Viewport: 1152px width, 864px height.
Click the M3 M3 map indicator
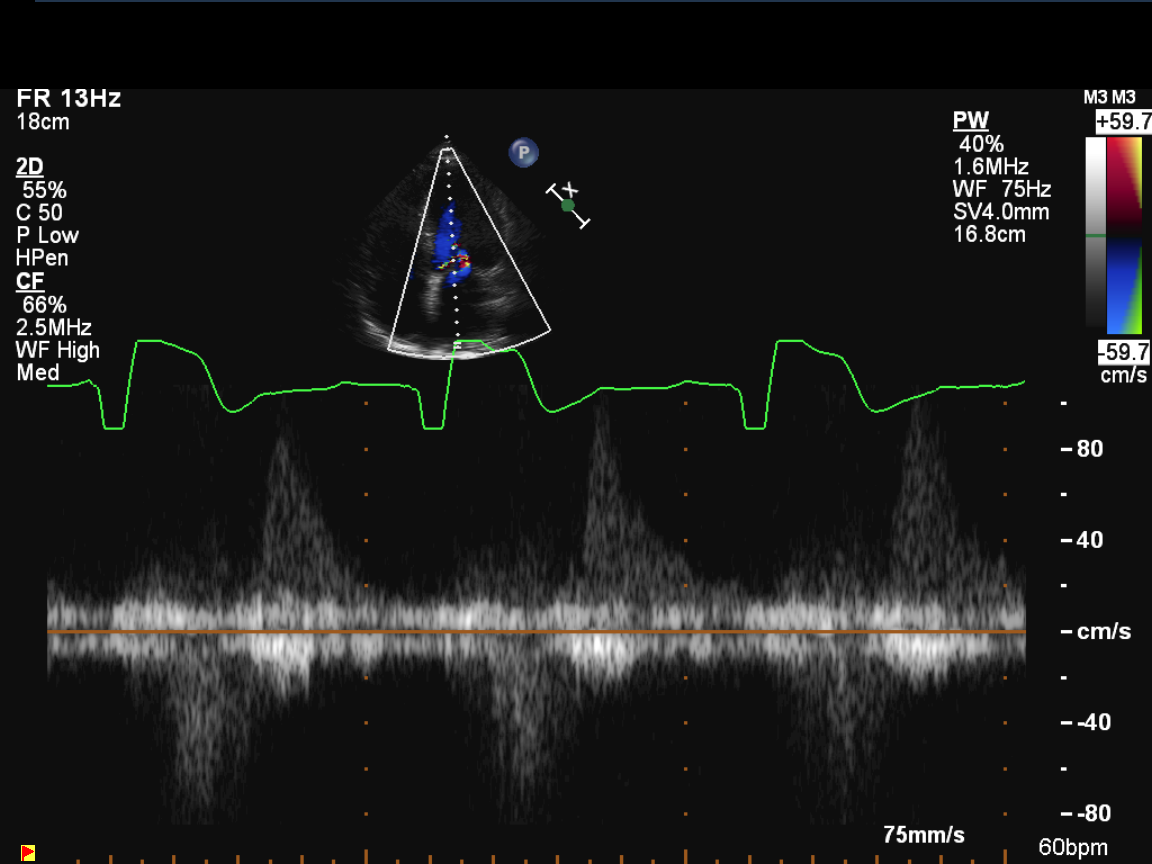pyautogui.click(x=1110, y=98)
